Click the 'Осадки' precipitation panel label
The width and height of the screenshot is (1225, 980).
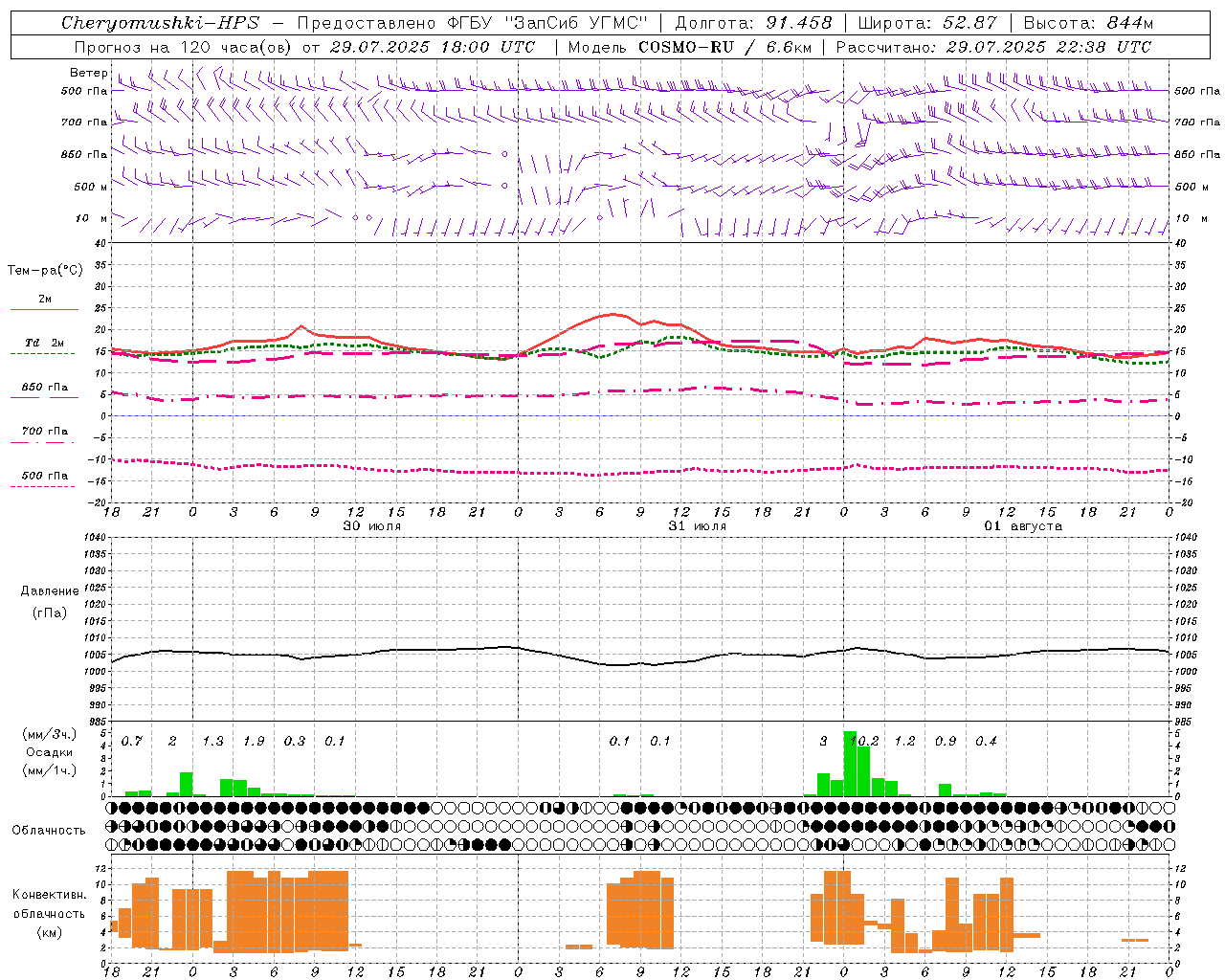click(50, 752)
